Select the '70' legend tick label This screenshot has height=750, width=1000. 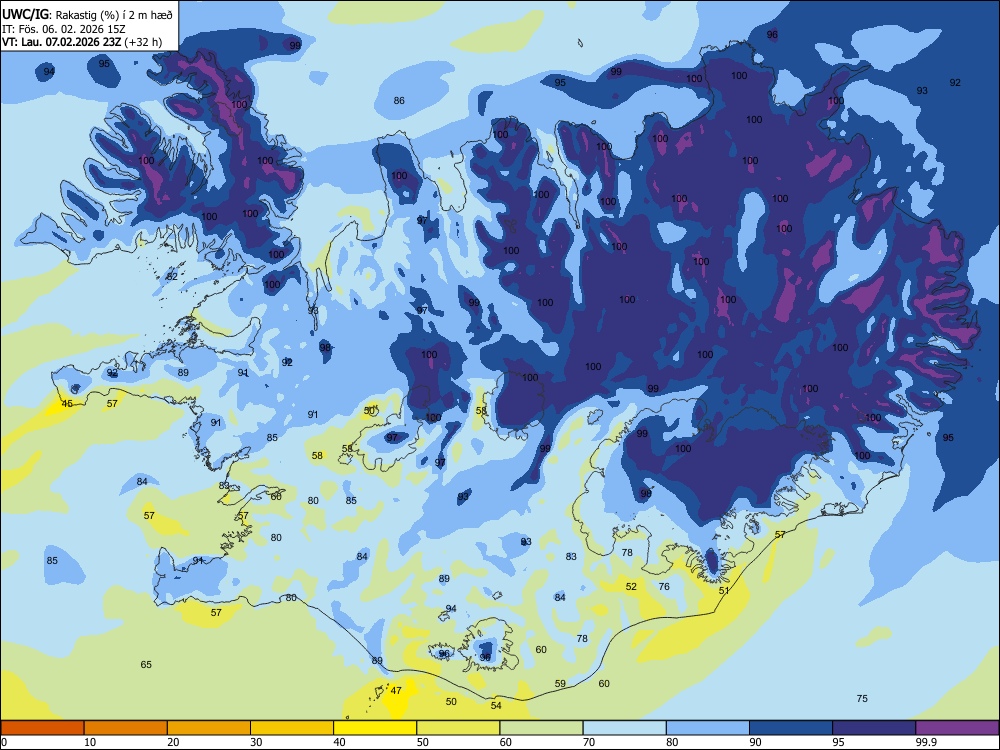pyautogui.click(x=589, y=742)
